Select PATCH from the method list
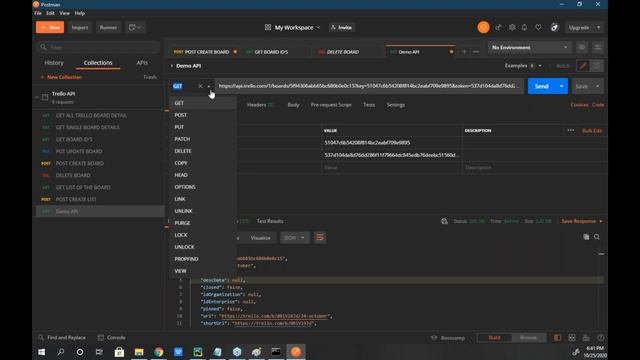 coord(203,139)
